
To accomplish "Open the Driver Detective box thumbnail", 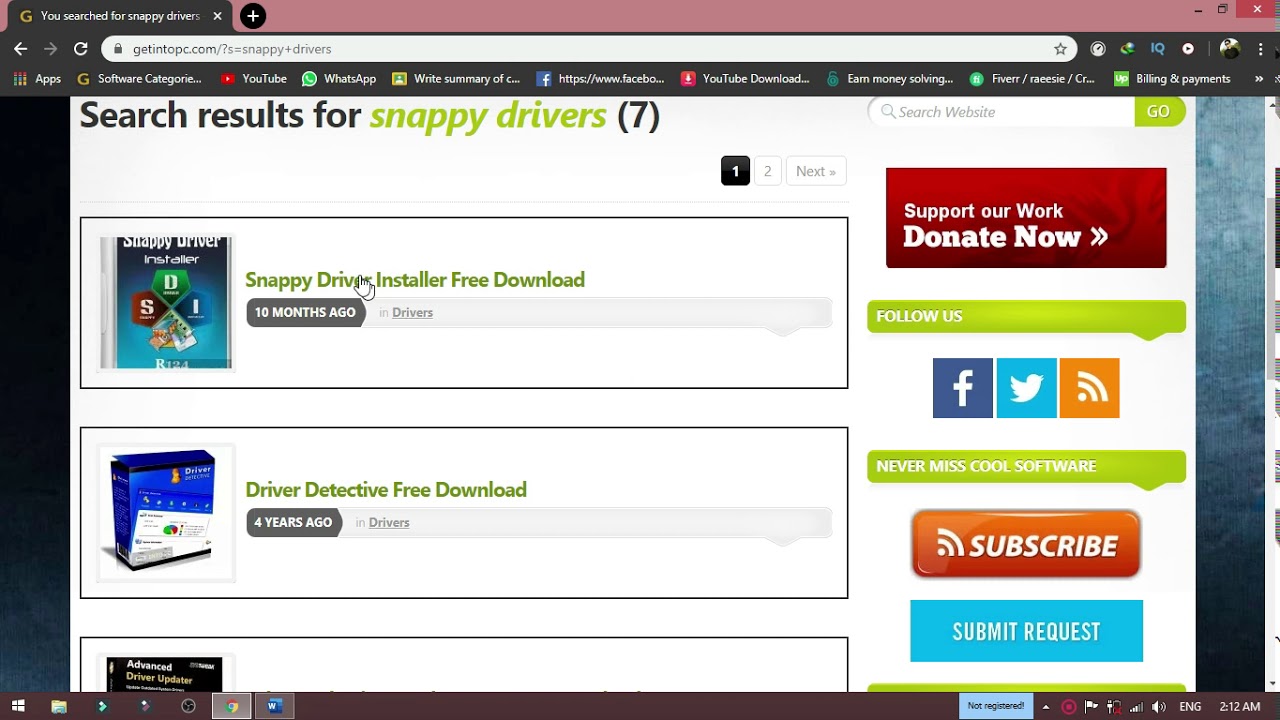I will tap(166, 513).
